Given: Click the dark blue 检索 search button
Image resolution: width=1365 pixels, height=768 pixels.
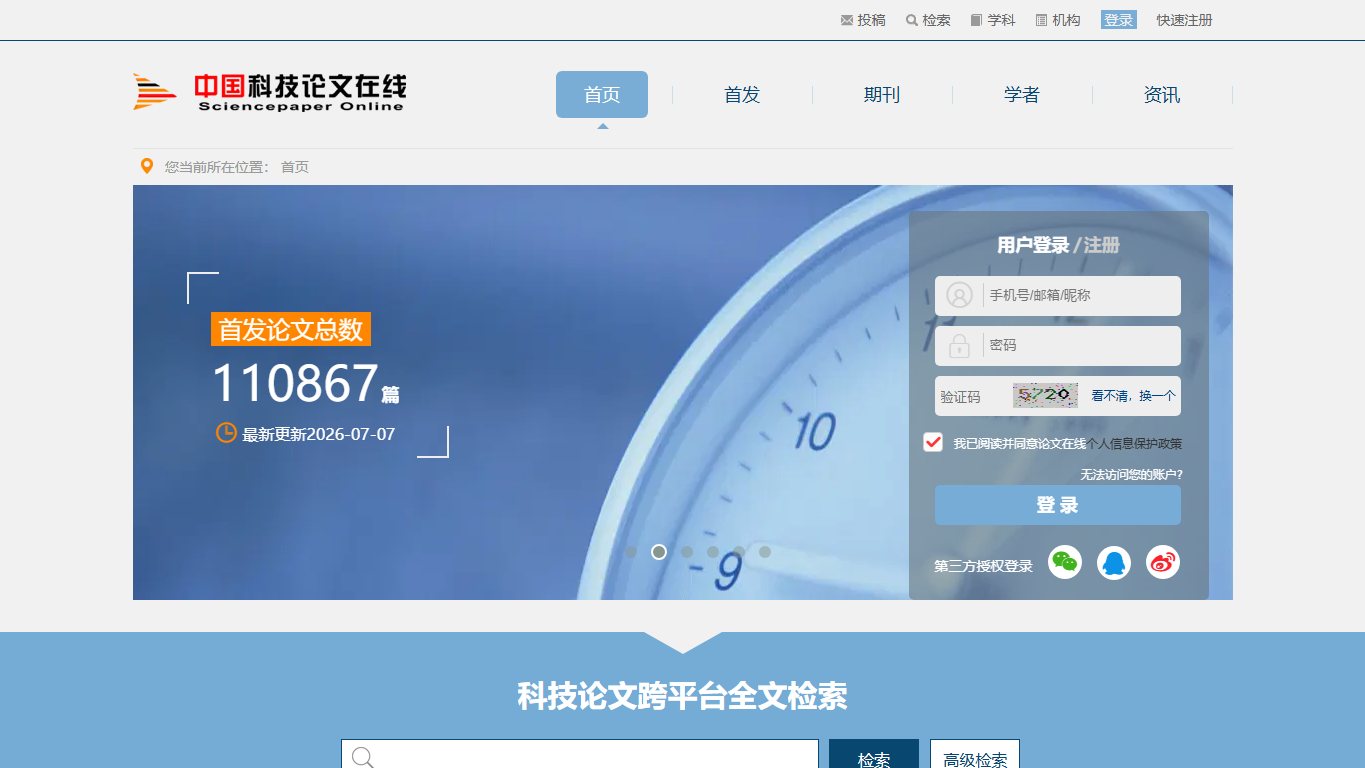Looking at the screenshot, I should 874,754.
